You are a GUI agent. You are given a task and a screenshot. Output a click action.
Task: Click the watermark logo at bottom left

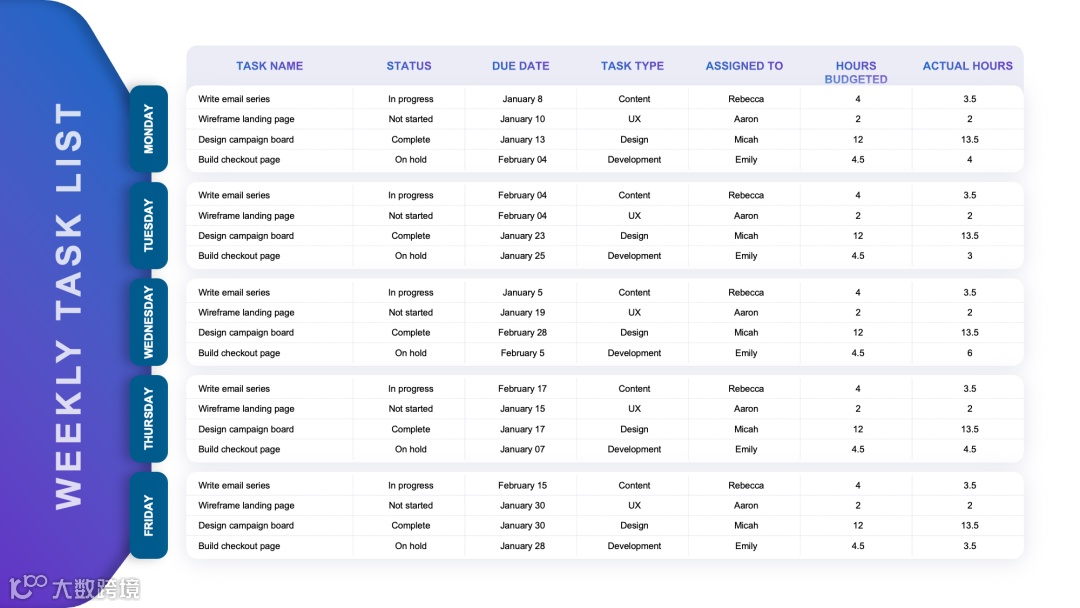74,588
